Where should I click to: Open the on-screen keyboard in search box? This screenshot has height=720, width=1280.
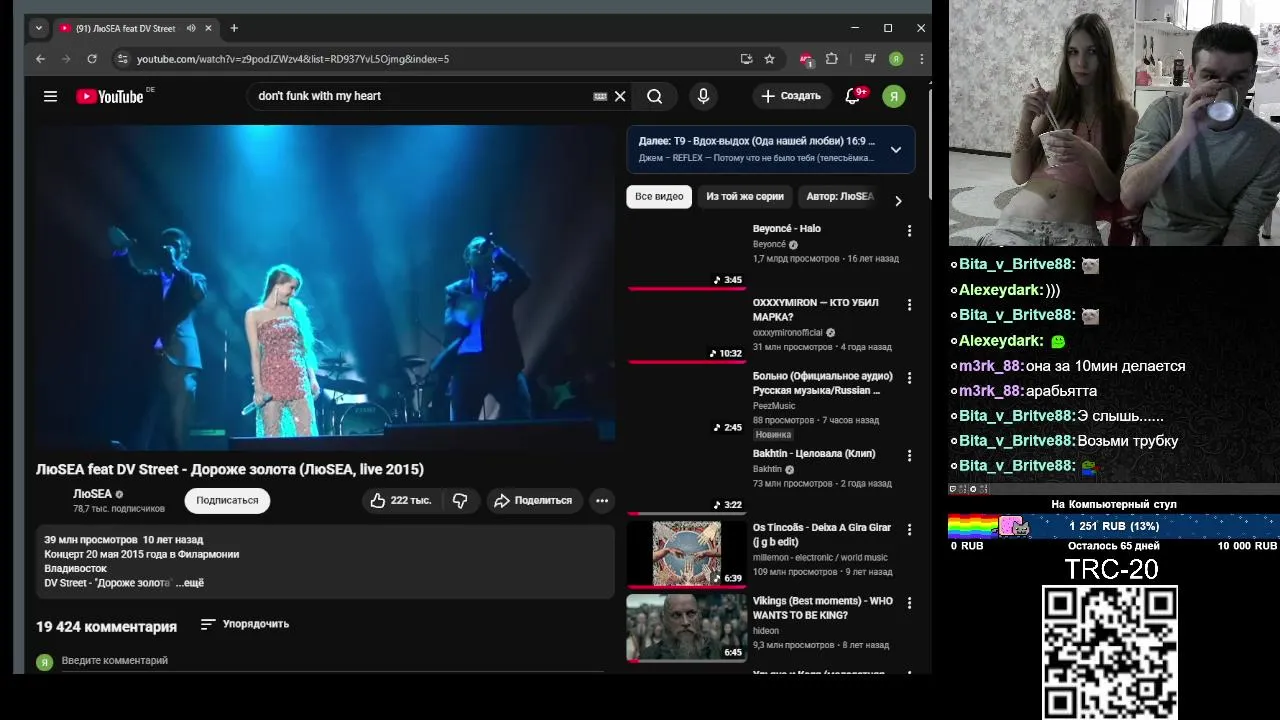click(x=600, y=96)
